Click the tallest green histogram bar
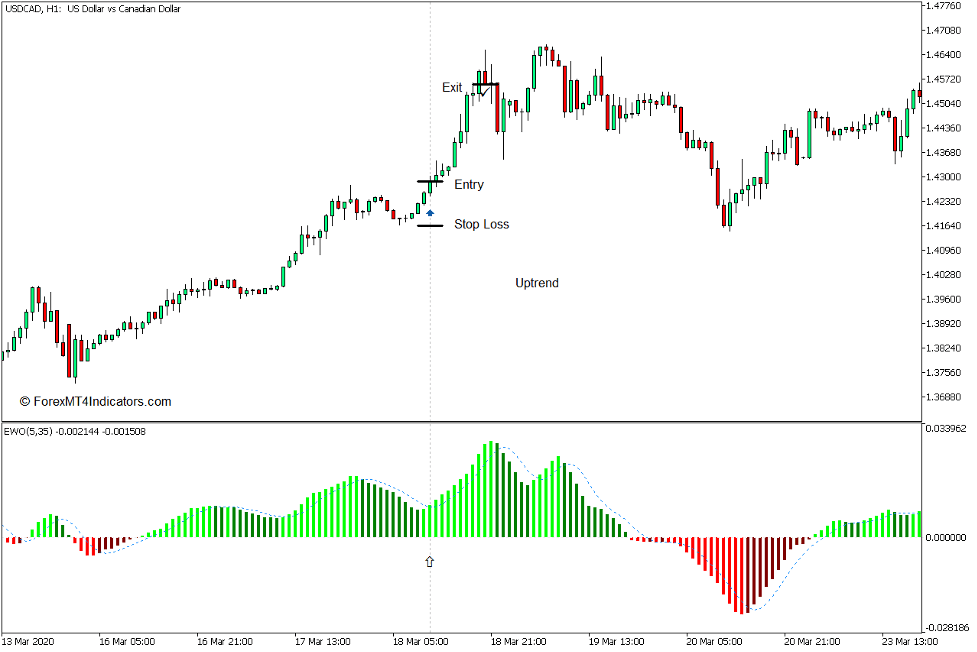Image resolution: width=977 pixels, height=652 pixels. pos(489,470)
